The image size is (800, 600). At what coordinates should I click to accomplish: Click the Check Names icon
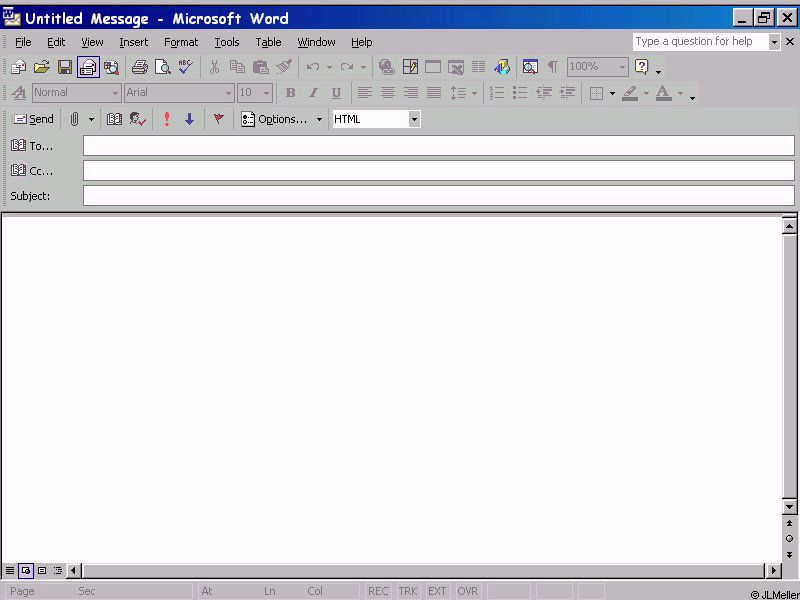click(x=138, y=119)
